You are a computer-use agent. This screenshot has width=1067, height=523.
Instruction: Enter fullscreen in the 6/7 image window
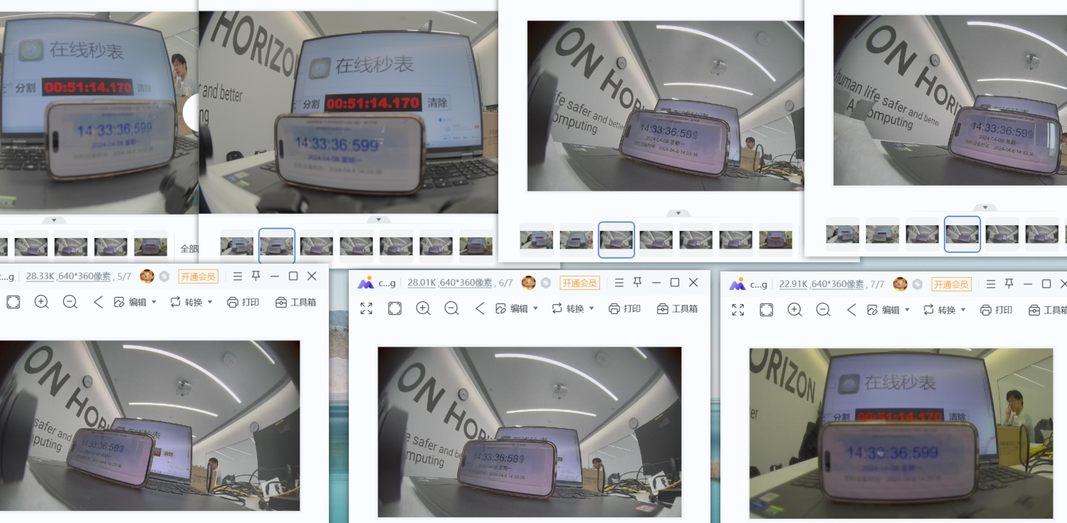[x=366, y=309]
